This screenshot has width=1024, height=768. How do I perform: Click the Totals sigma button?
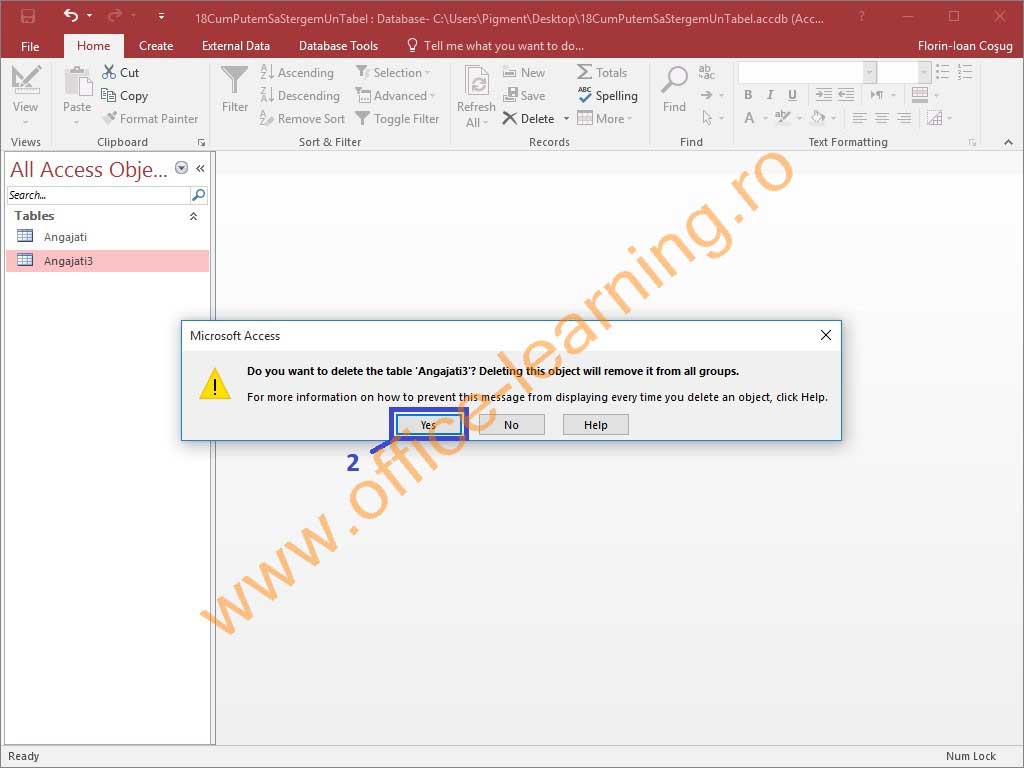601,72
